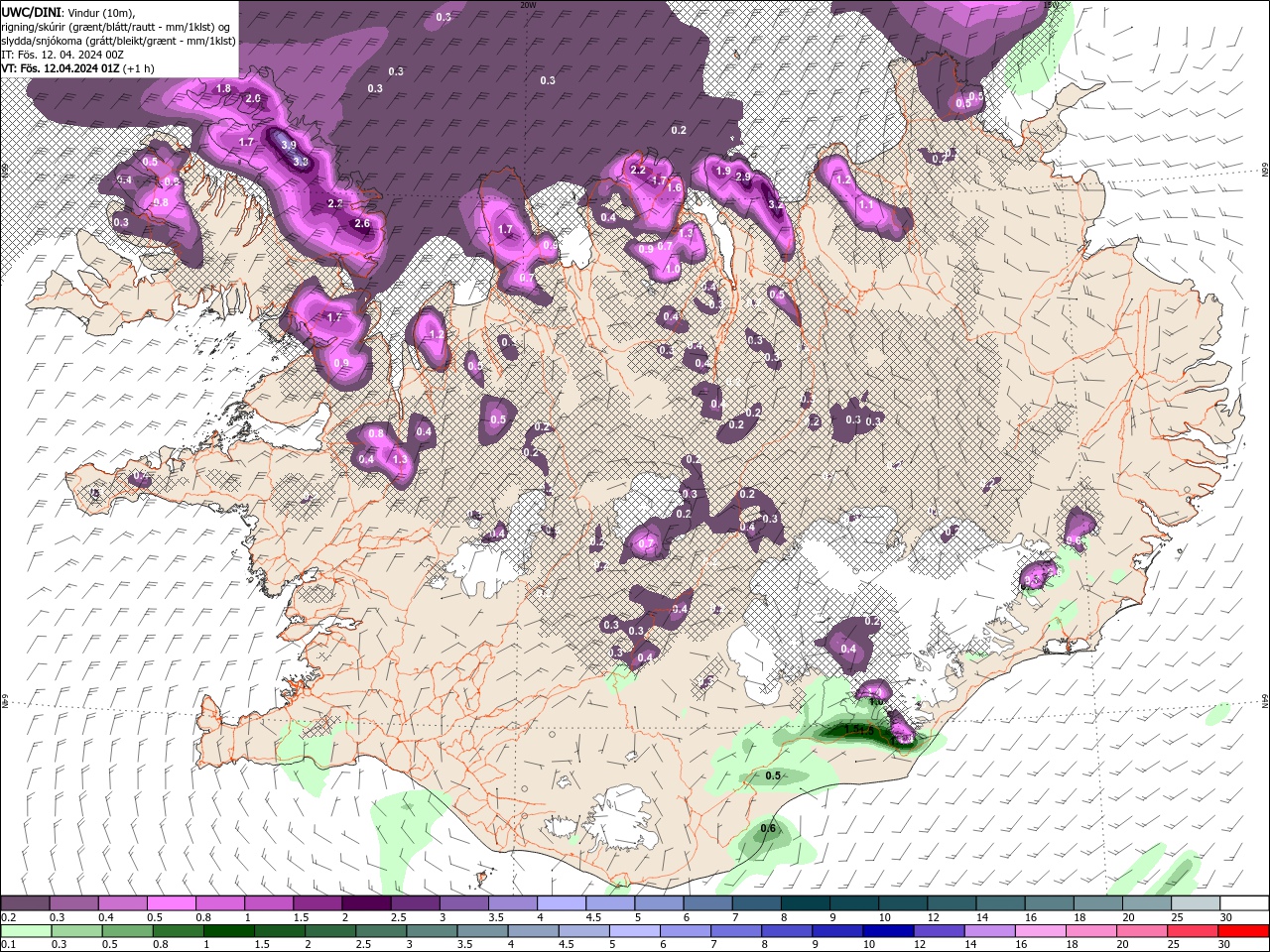The image size is (1270, 952).
Task: Click the lavender 4 swatch in snow scale
Action: 562,903
